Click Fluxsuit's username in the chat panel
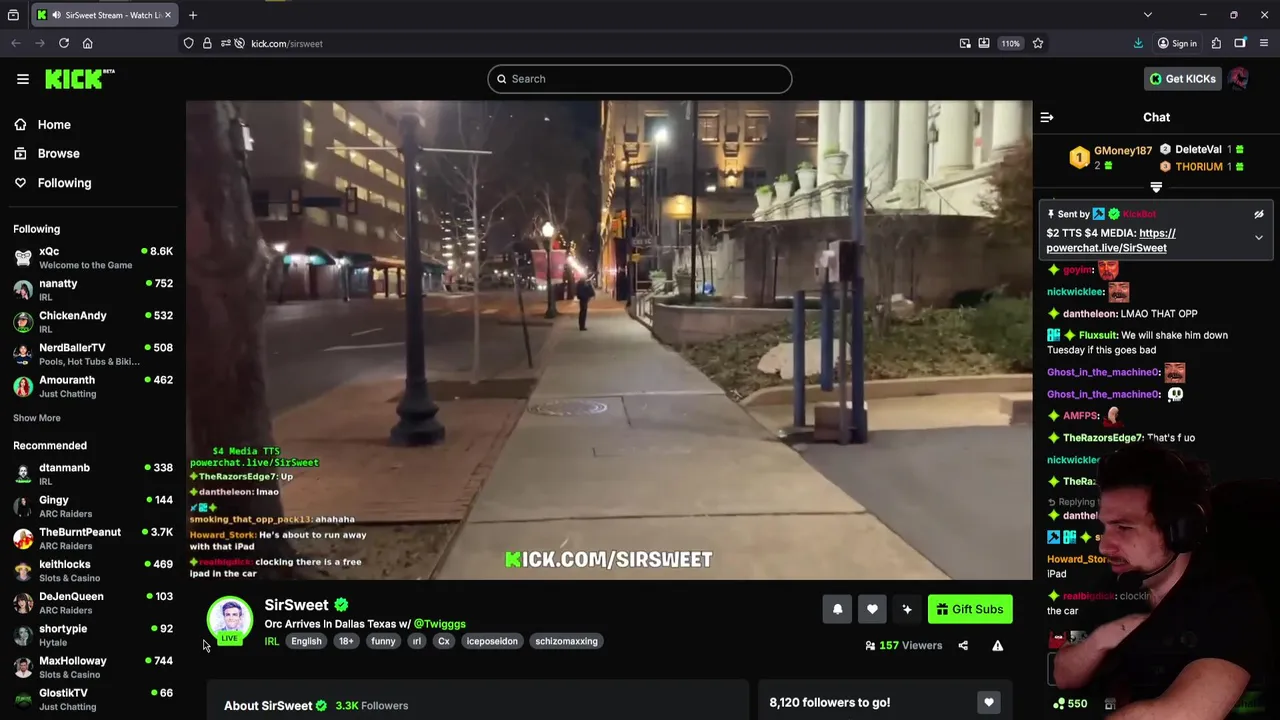The width and height of the screenshot is (1280, 720). click(1098, 336)
